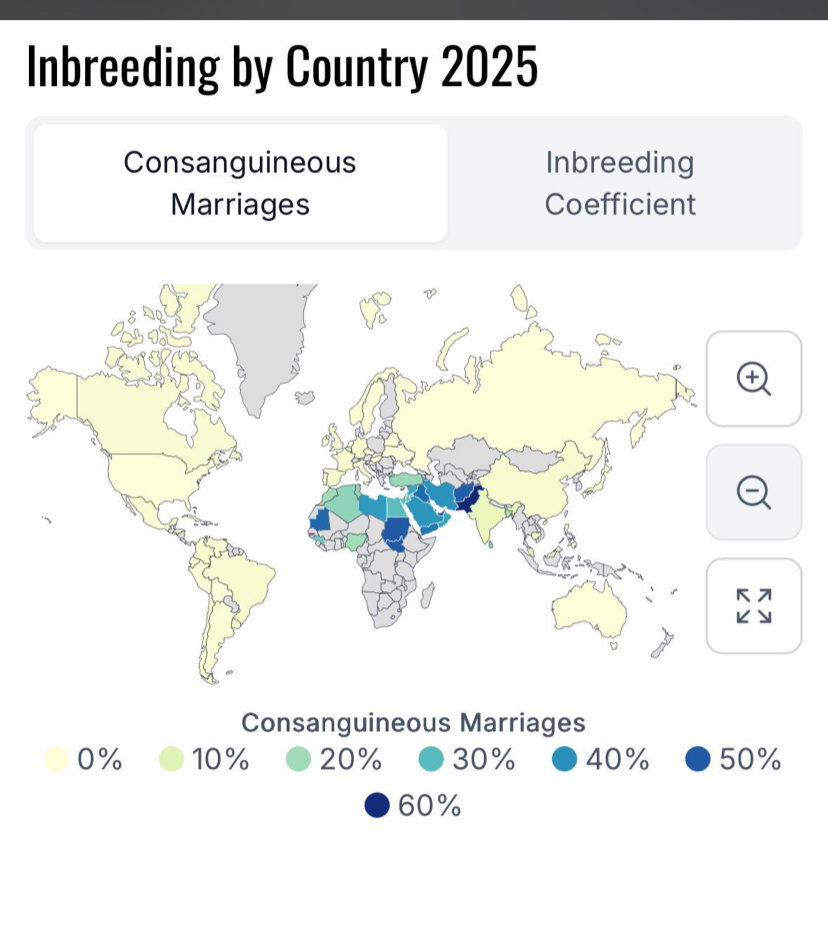Click the 0% legend swatch

point(57,759)
